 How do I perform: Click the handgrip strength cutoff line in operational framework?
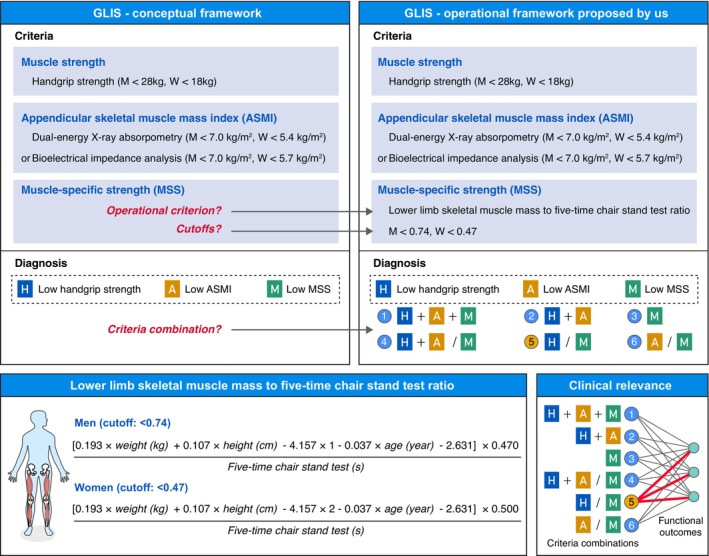(481, 81)
